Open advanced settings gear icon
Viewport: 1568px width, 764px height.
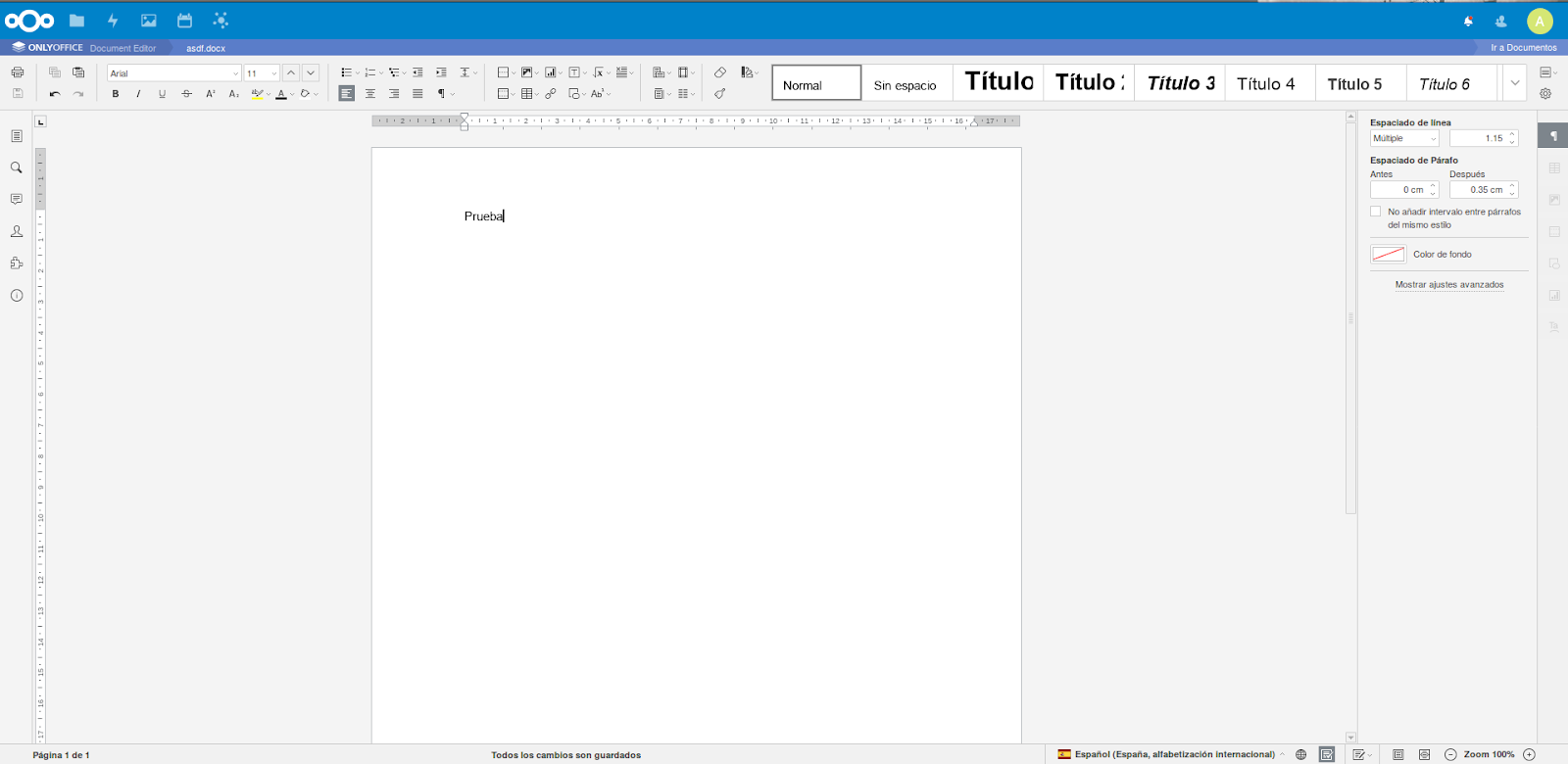click(x=1545, y=94)
